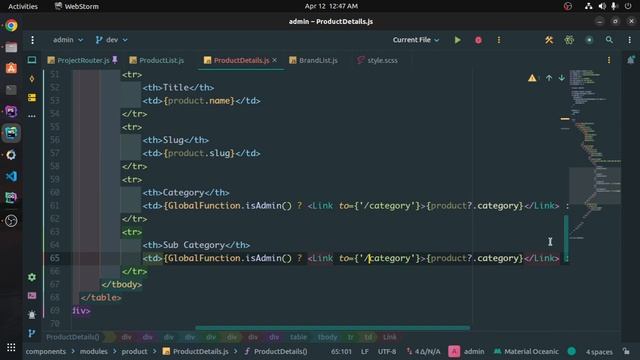This screenshot has height=360, width=640.
Task: Change LF line separator in status bar
Action: pyautogui.click(x=364, y=351)
